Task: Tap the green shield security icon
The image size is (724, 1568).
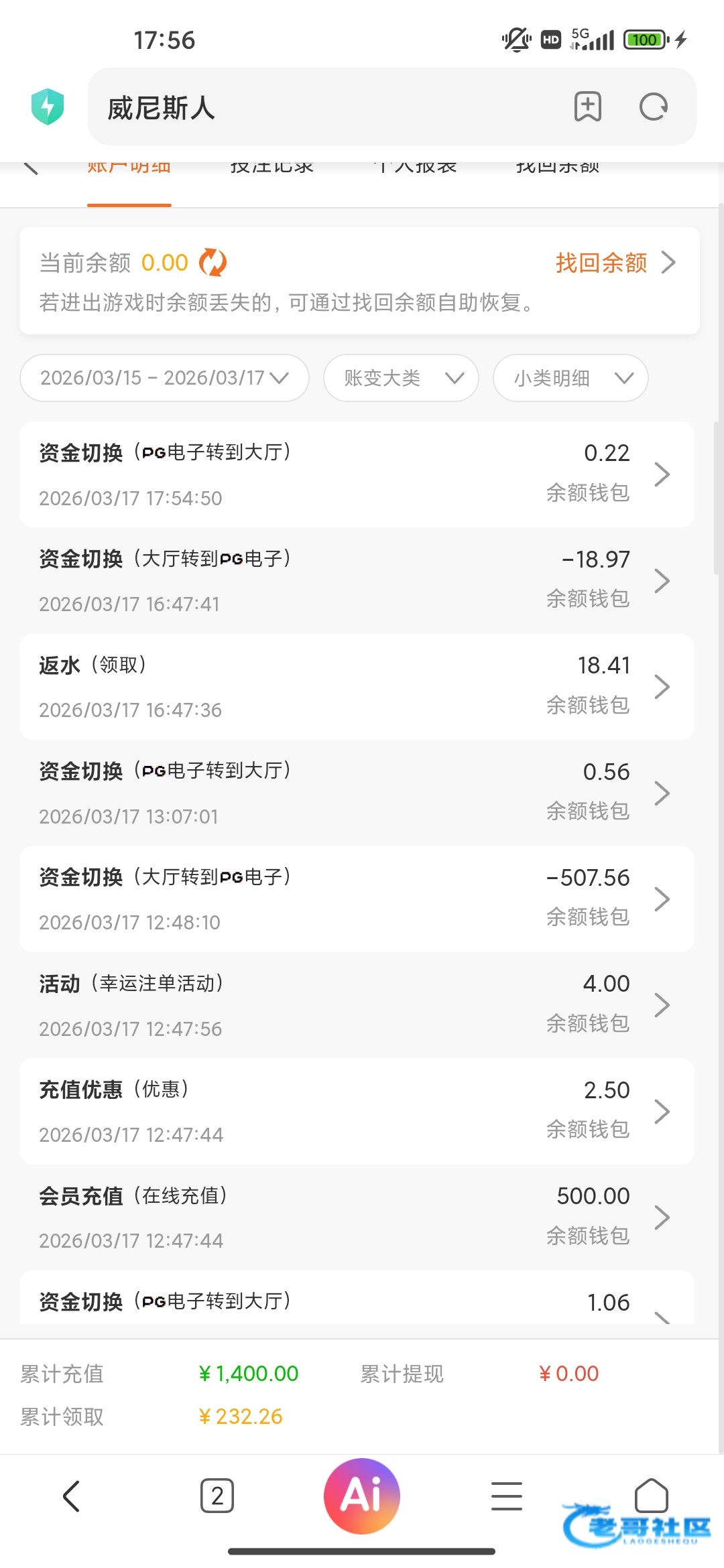Action: tap(48, 107)
